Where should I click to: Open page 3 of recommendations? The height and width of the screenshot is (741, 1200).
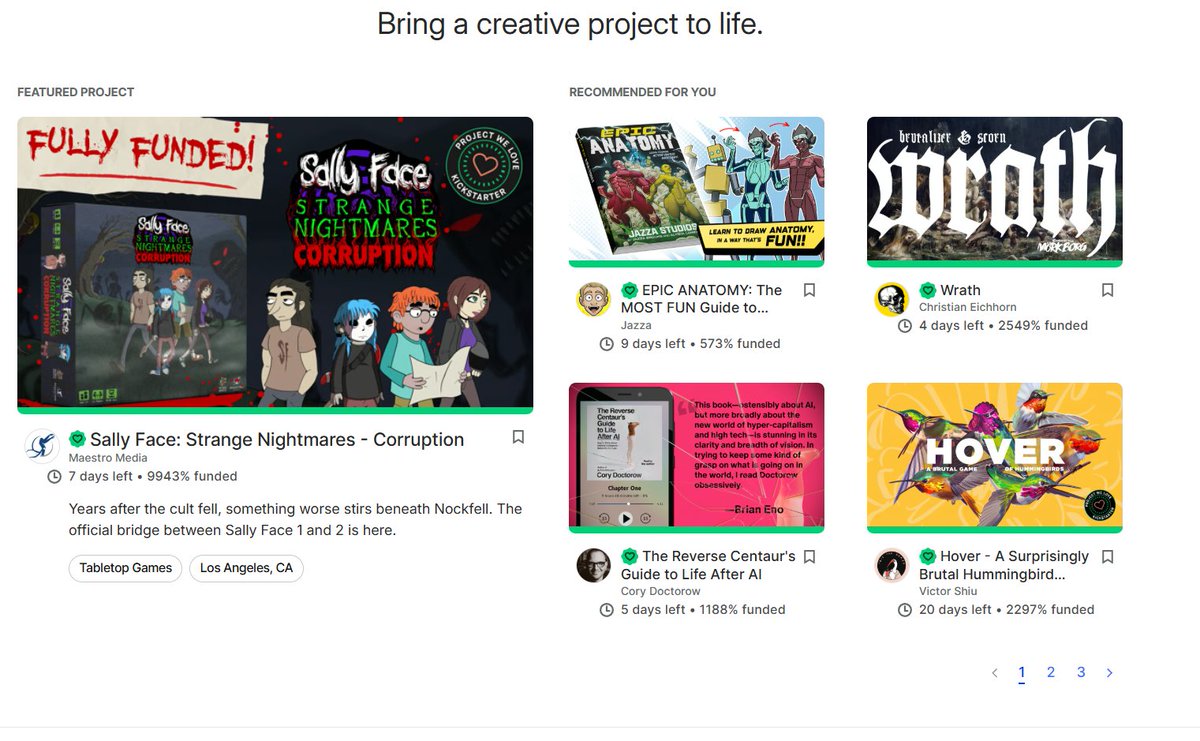1081,673
